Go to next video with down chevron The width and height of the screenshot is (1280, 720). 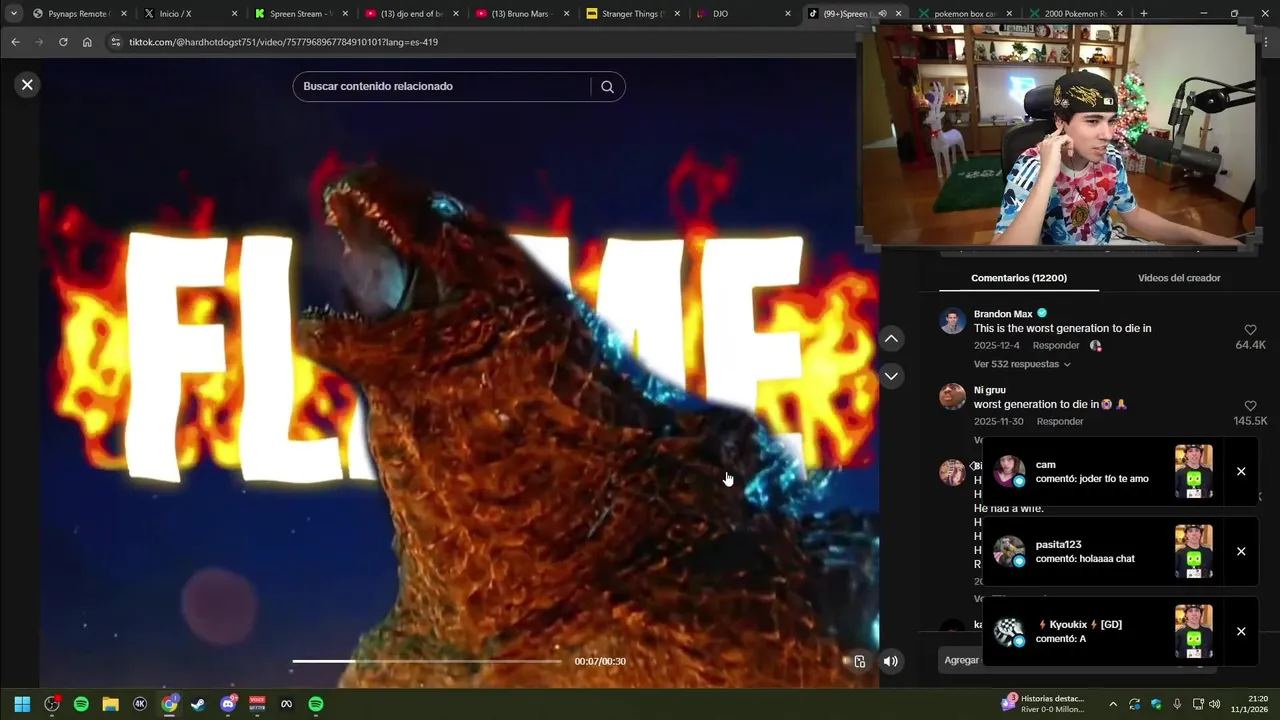(891, 376)
